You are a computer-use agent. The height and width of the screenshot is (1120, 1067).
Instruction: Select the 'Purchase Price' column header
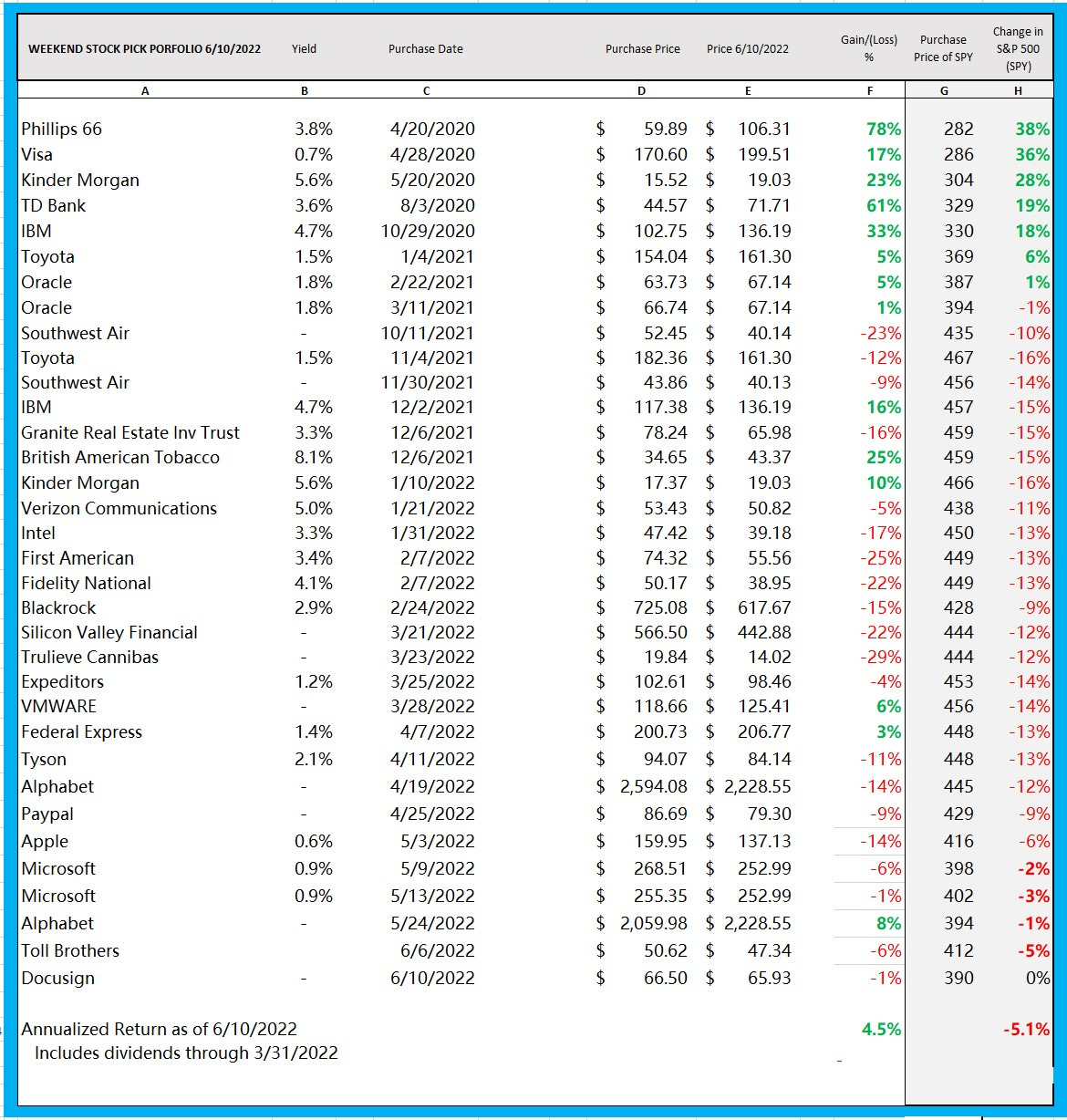[643, 49]
